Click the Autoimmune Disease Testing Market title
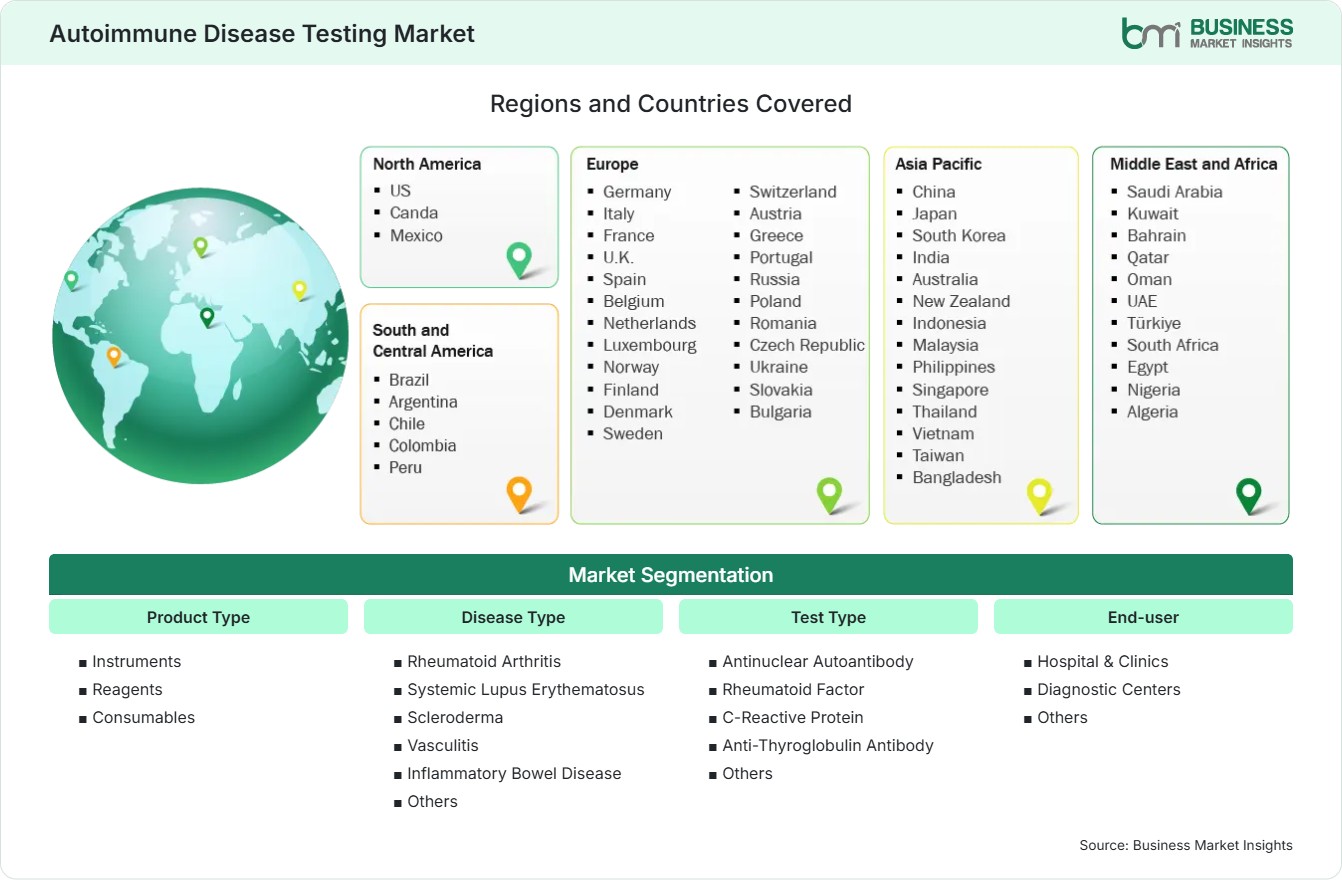This screenshot has height=880, width=1342. pyautogui.click(x=262, y=33)
